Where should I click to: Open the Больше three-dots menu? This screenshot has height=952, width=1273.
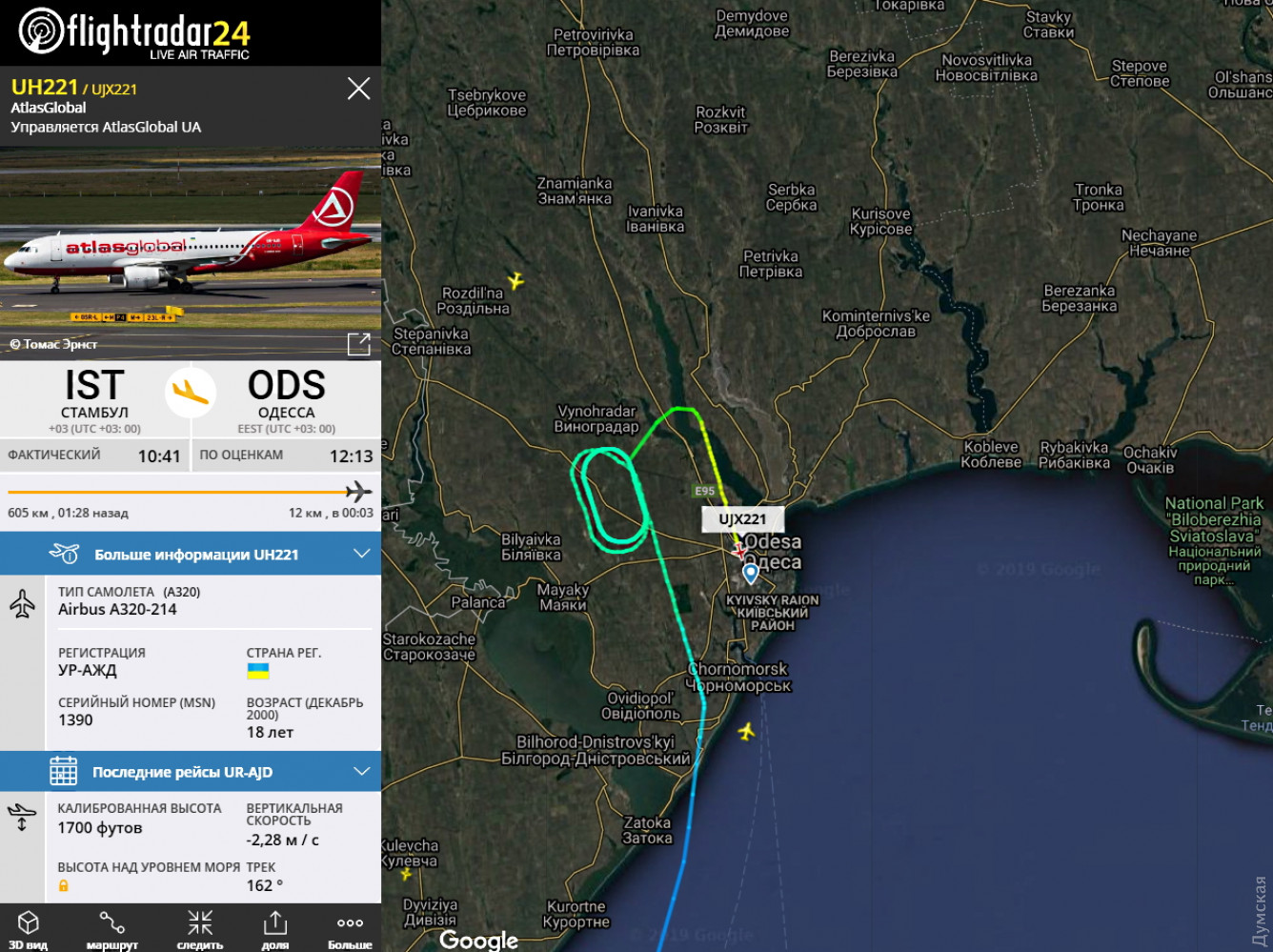point(350,929)
